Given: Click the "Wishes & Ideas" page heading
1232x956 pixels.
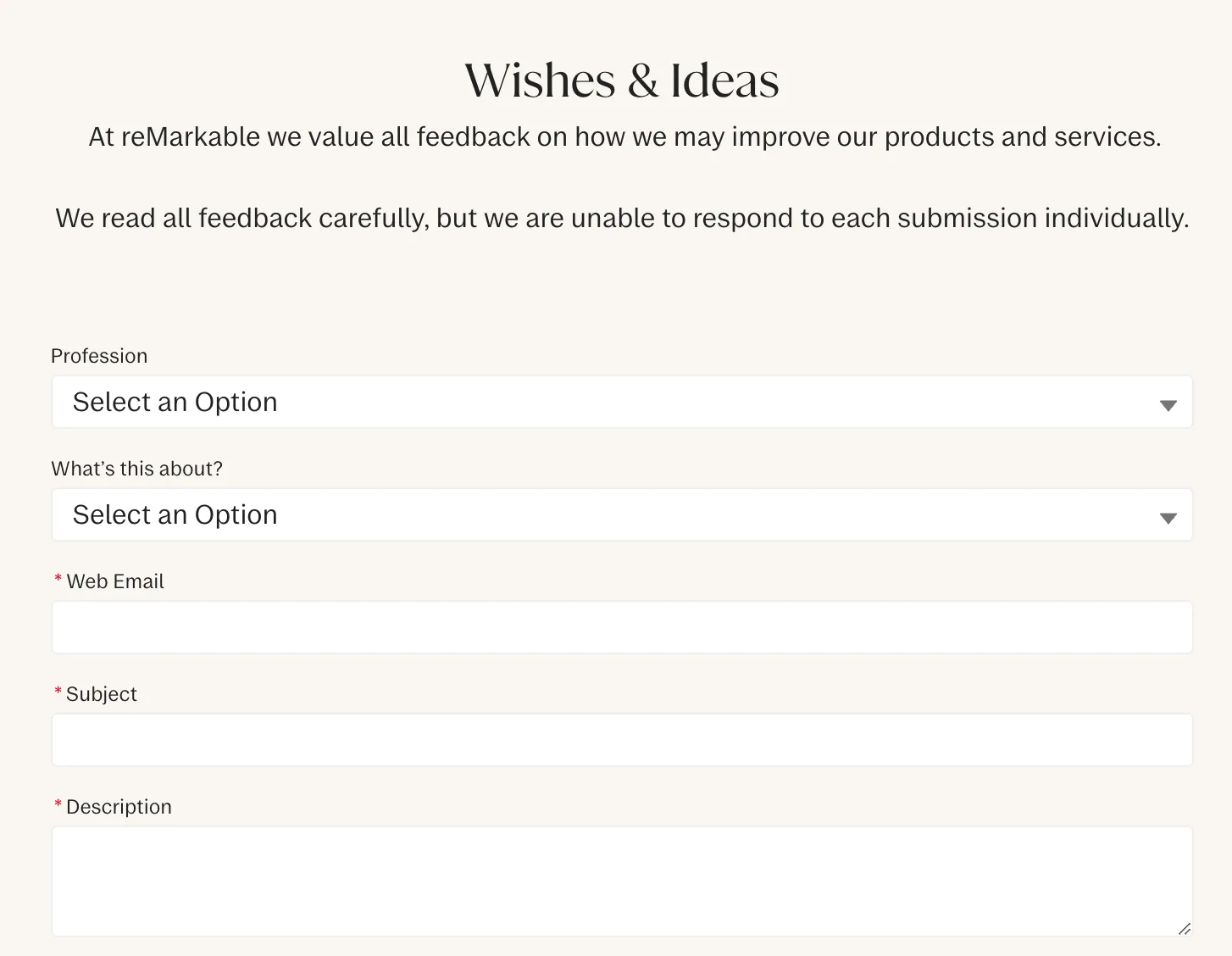Looking at the screenshot, I should pyautogui.click(x=621, y=80).
